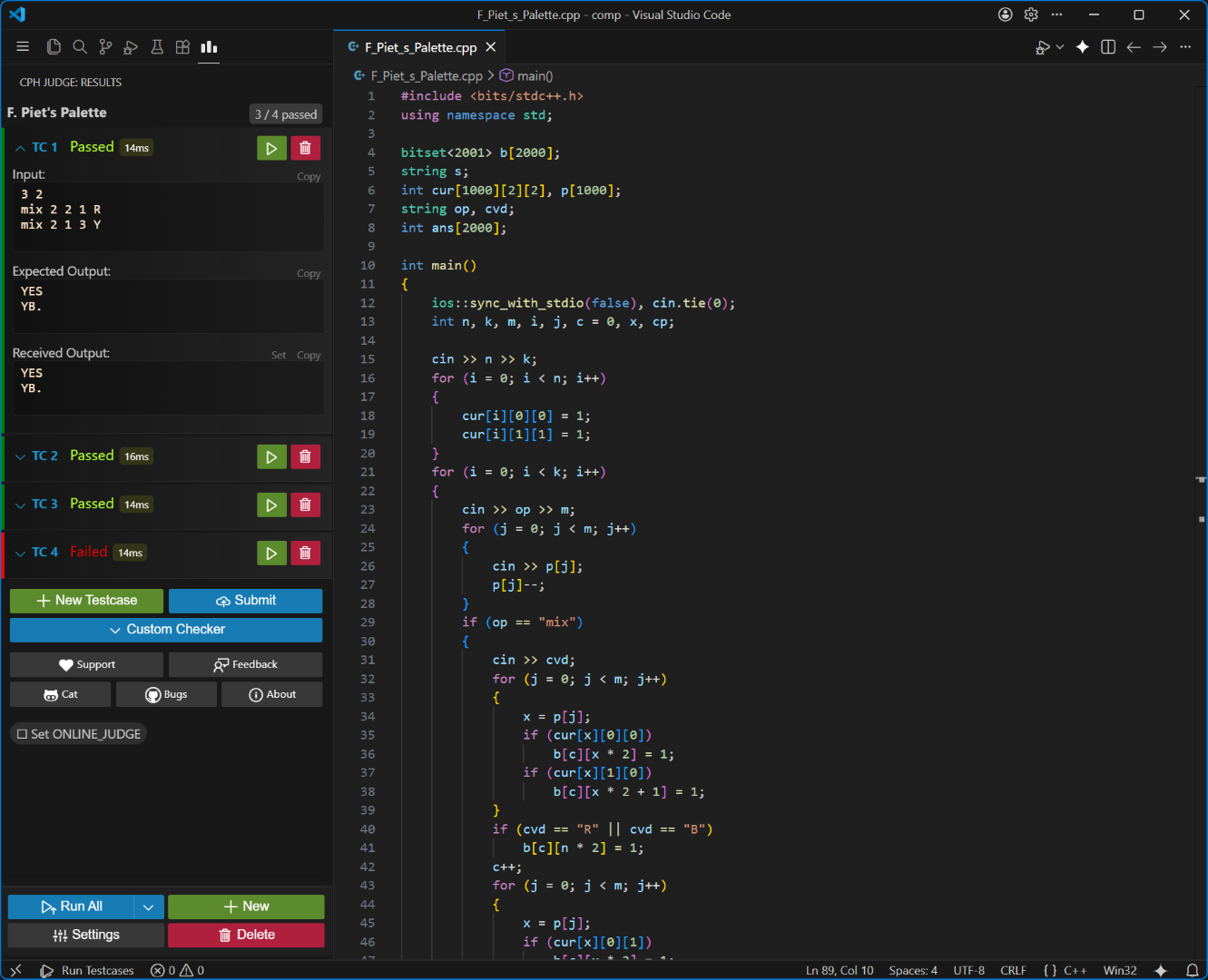Viewport: 1208px width, 980px height.
Task: Open the Explorer view in the activity bar
Action: pos(54,47)
